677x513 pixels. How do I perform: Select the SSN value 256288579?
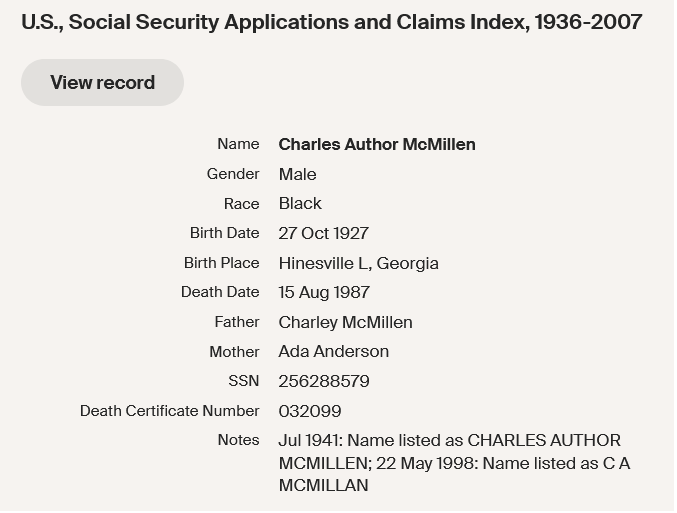click(324, 381)
